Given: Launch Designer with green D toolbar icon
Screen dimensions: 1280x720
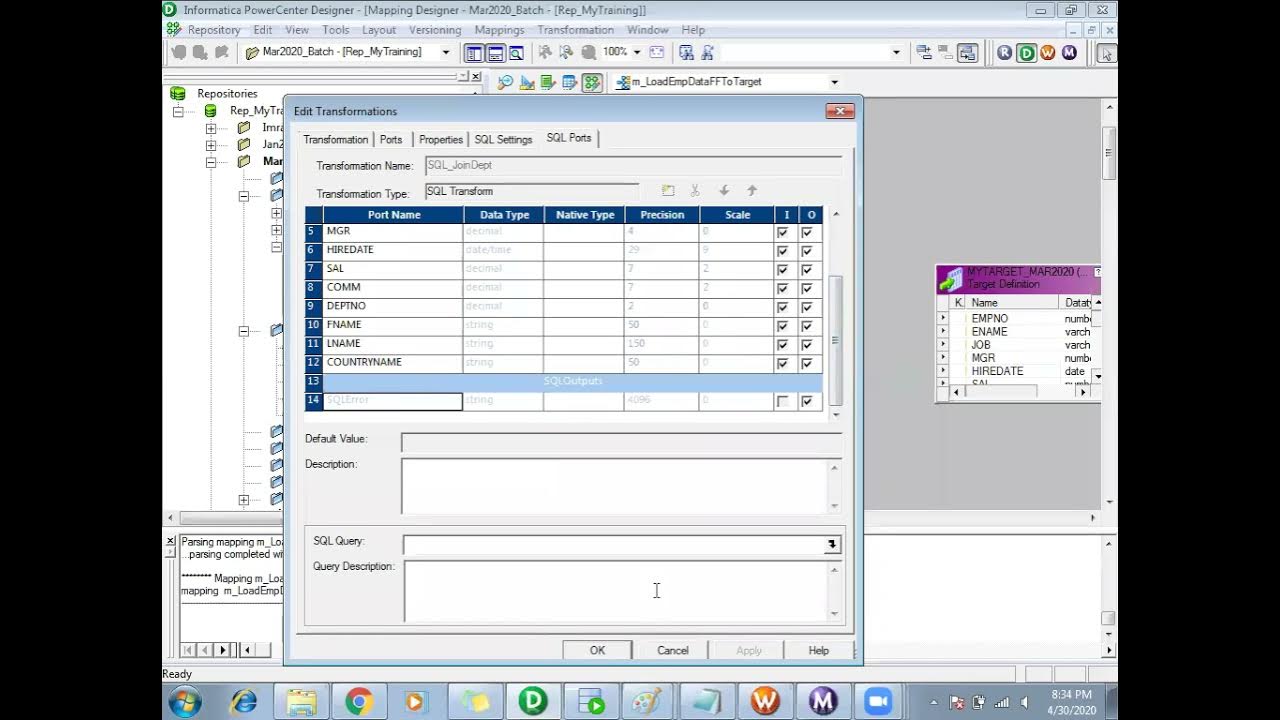Looking at the screenshot, I should tap(1026, 53).
